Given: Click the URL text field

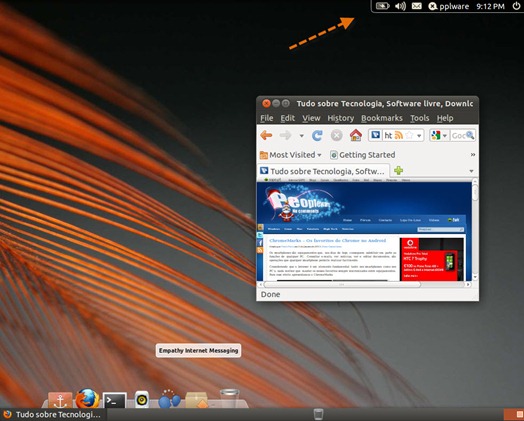Looking at the screenshot, I should 388,135.
